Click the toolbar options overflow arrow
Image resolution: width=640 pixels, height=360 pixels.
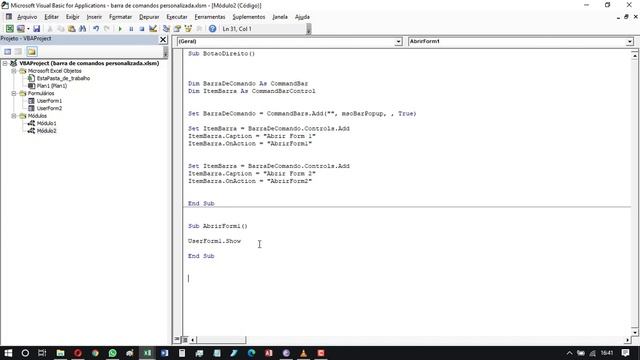[x=309, y=29]
